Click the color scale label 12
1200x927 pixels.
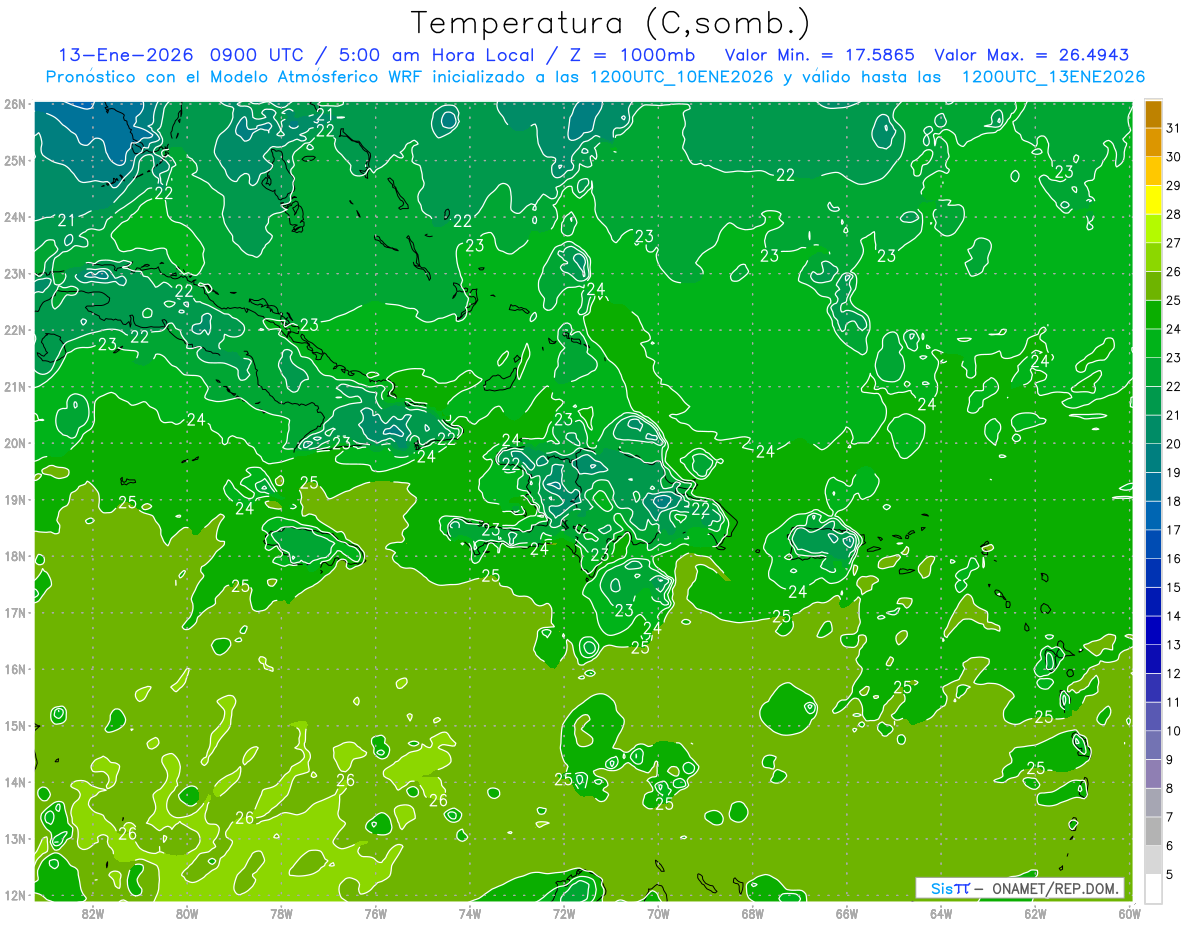coord(1173,673)
